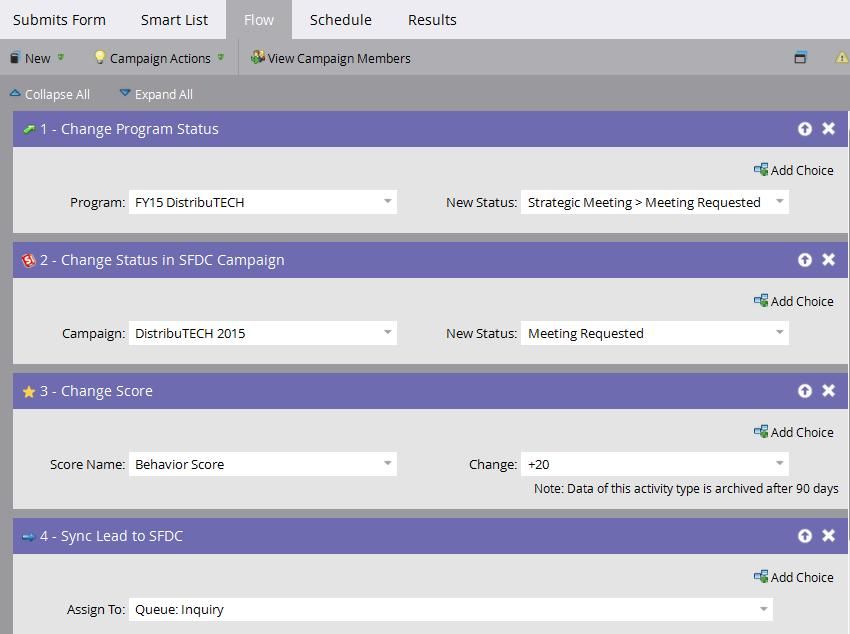Click View Campaign Members button

click(331, 58)
